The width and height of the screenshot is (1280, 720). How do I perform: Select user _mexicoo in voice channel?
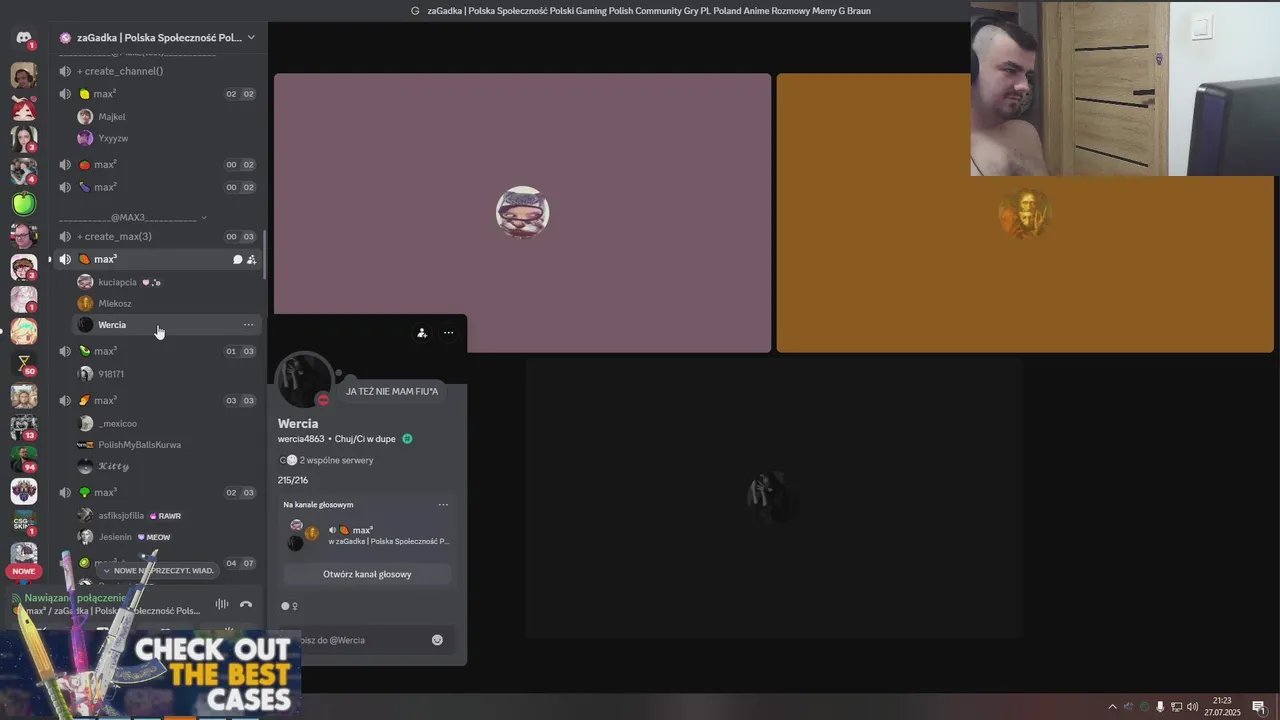point(165,423)
